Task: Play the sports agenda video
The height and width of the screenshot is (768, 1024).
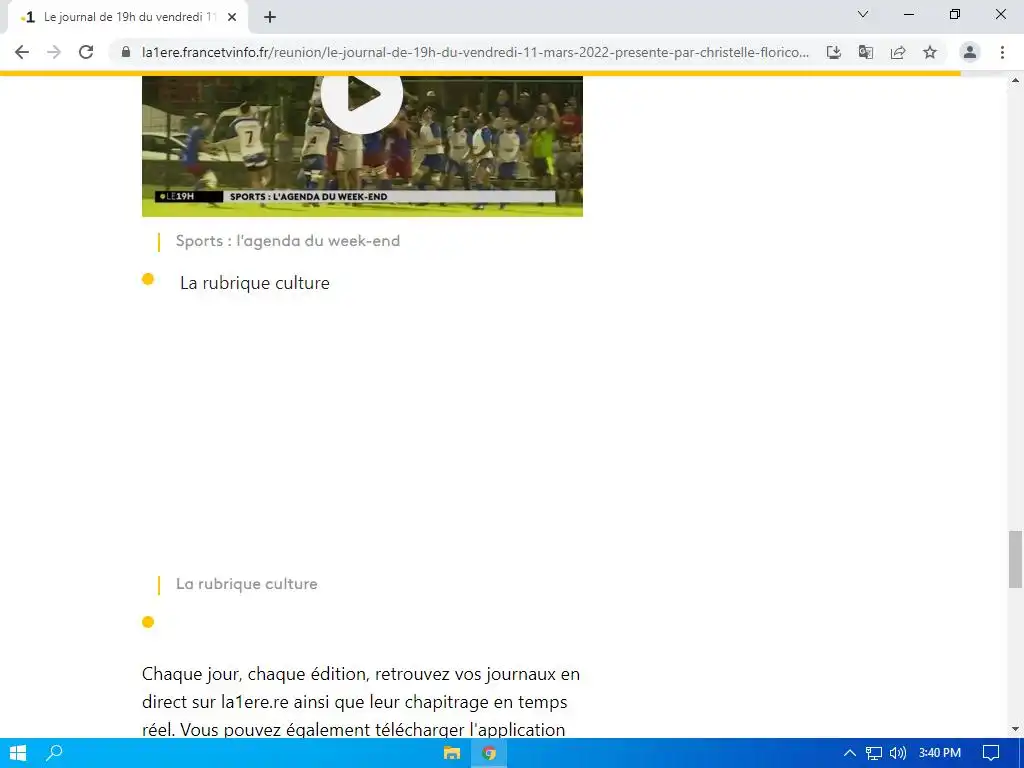Action: [x=362, y=95]
